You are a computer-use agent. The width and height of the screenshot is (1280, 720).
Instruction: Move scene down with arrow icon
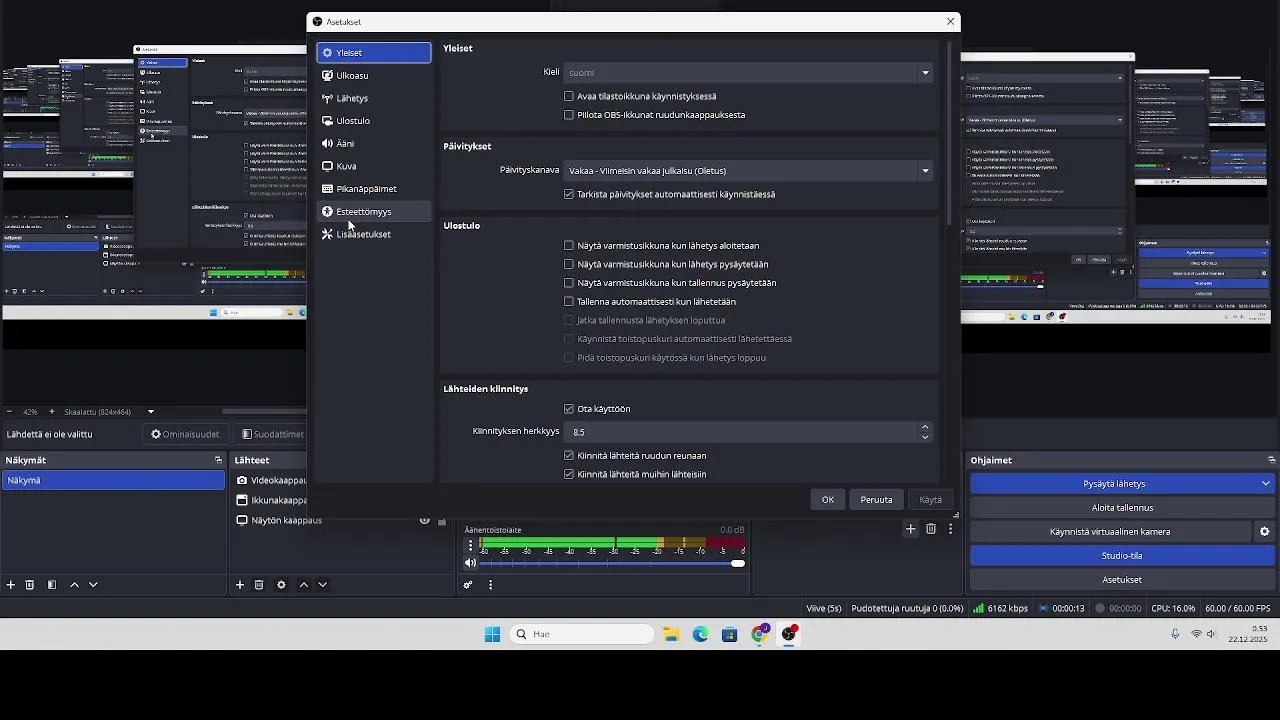(x=93, y=585)
